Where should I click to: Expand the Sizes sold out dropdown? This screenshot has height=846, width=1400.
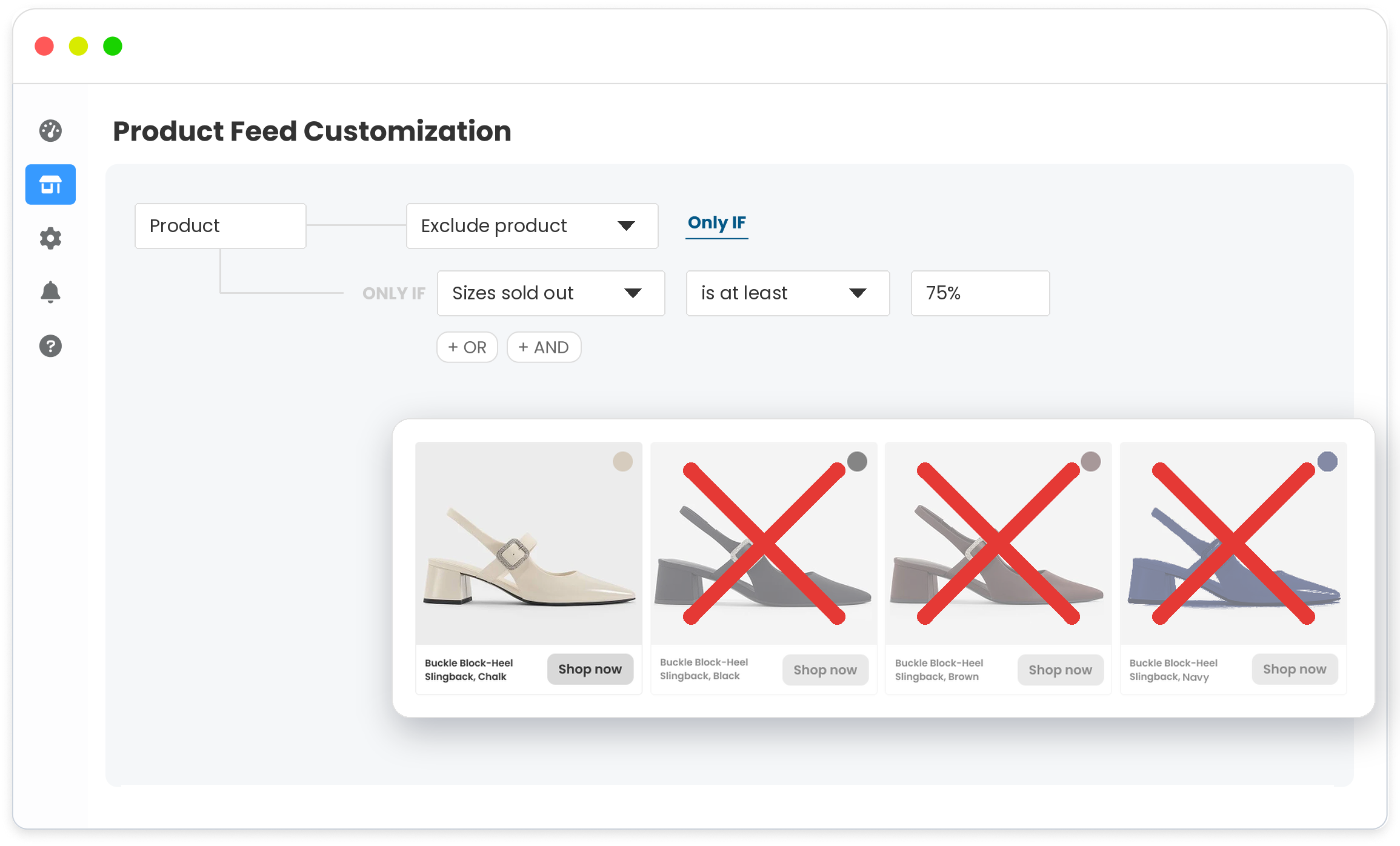click(x=551, y=293)
